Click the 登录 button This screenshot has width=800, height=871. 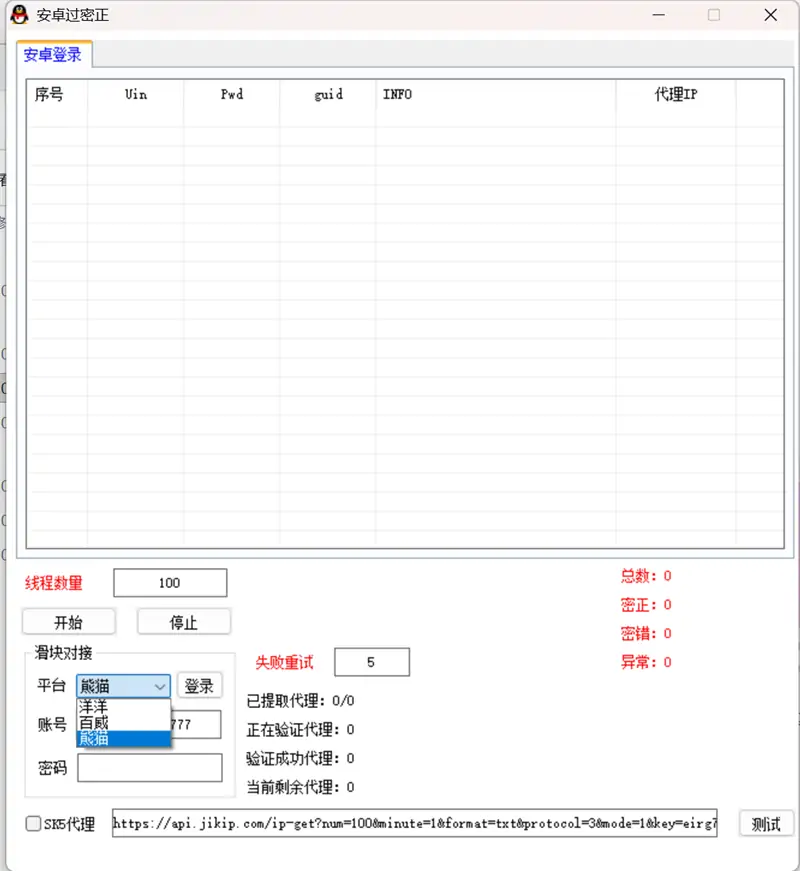pyautogui.click(x=199, y=686)
